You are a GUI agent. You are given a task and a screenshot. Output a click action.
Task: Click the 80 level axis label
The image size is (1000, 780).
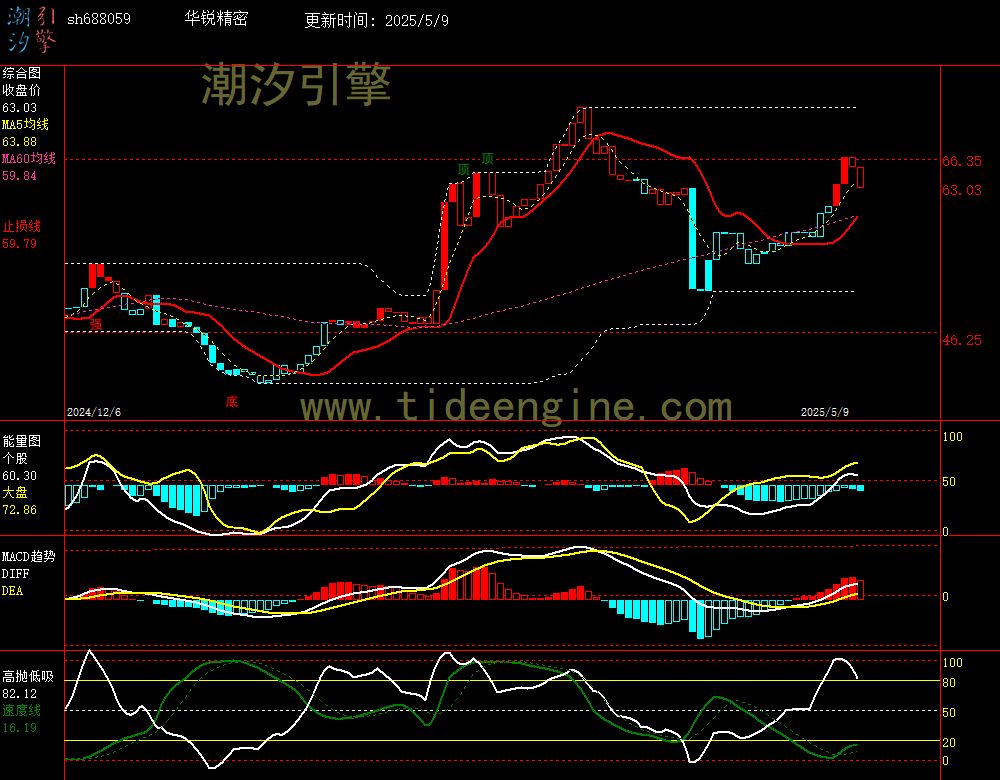pyautogui.click(x=949, y=683)
